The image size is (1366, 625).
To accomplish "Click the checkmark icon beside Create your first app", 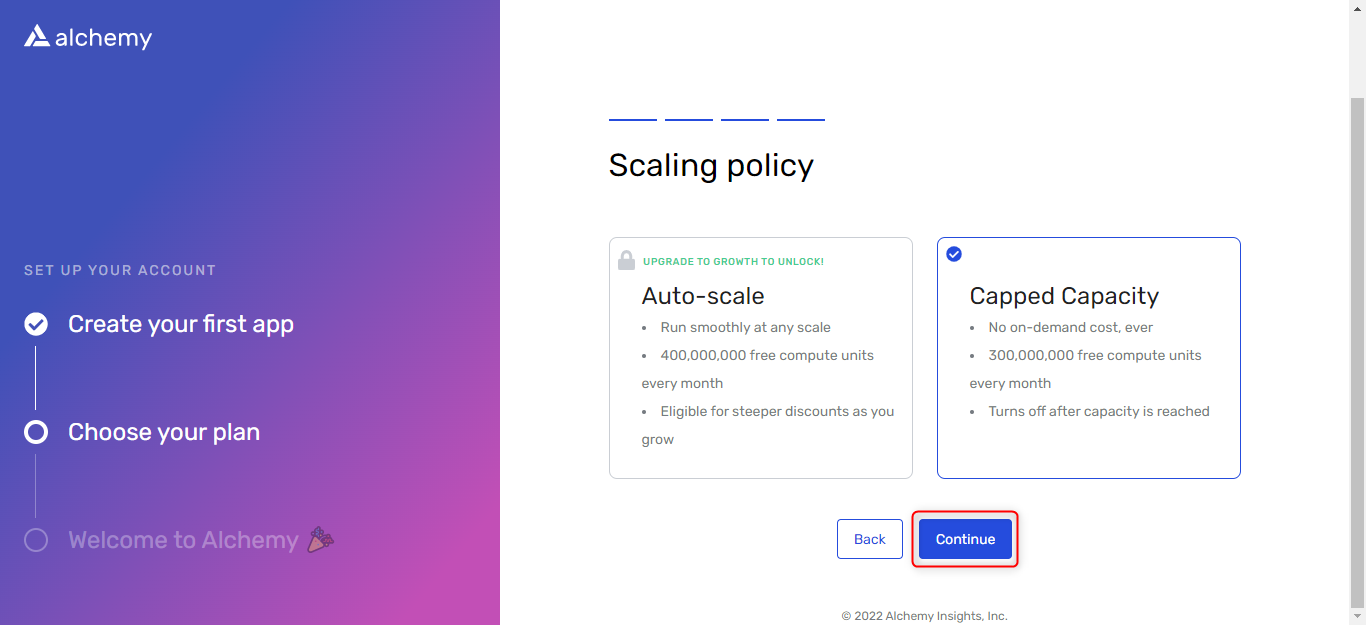I will (36, 324).
